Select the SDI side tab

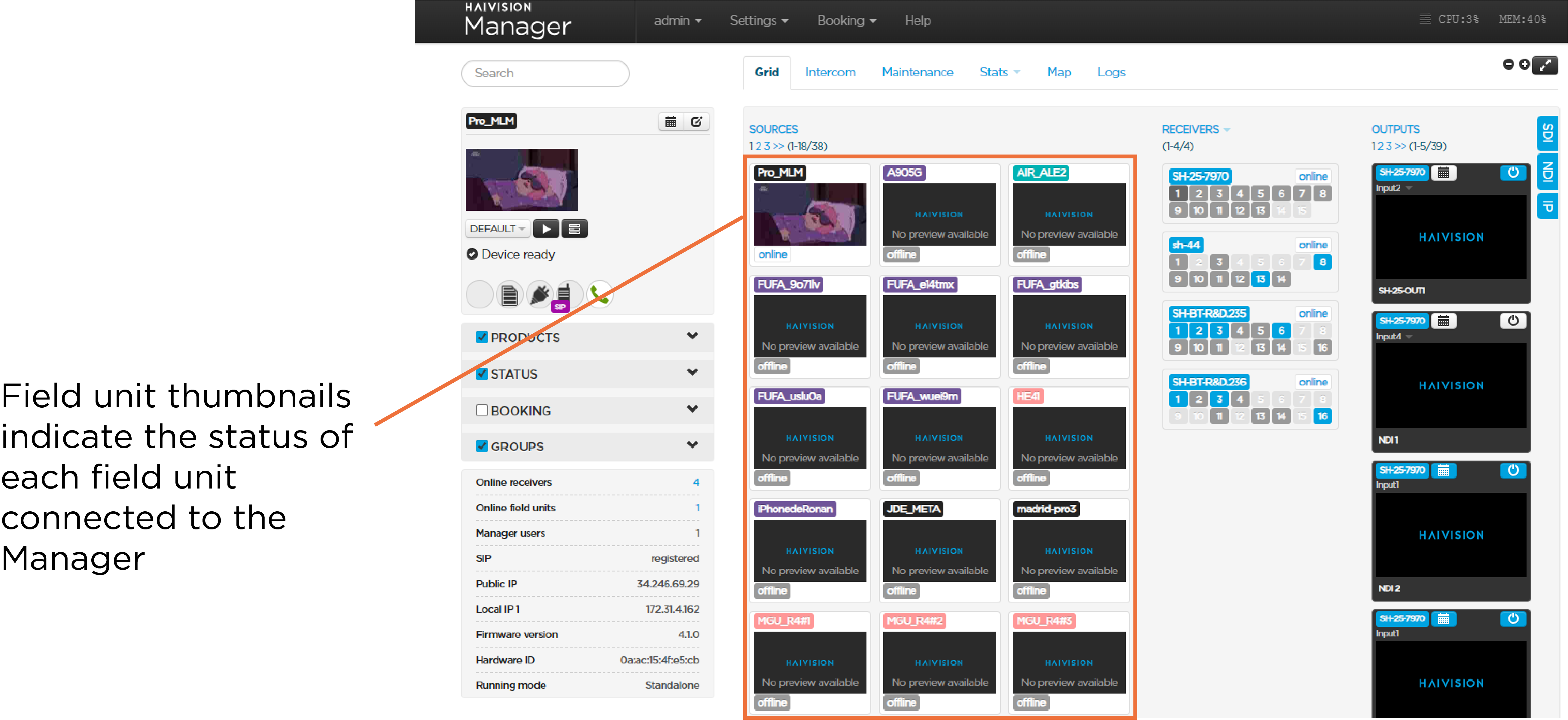[1548, 133]
